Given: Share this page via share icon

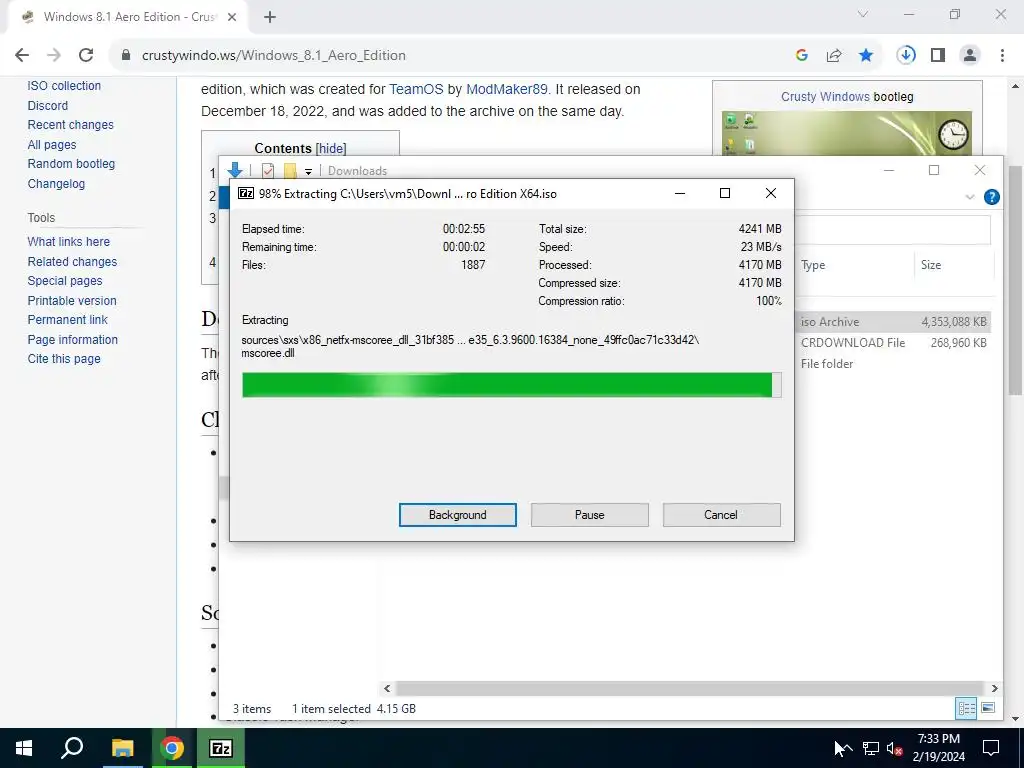Looking at the screenshot, I should coord(833,56).
